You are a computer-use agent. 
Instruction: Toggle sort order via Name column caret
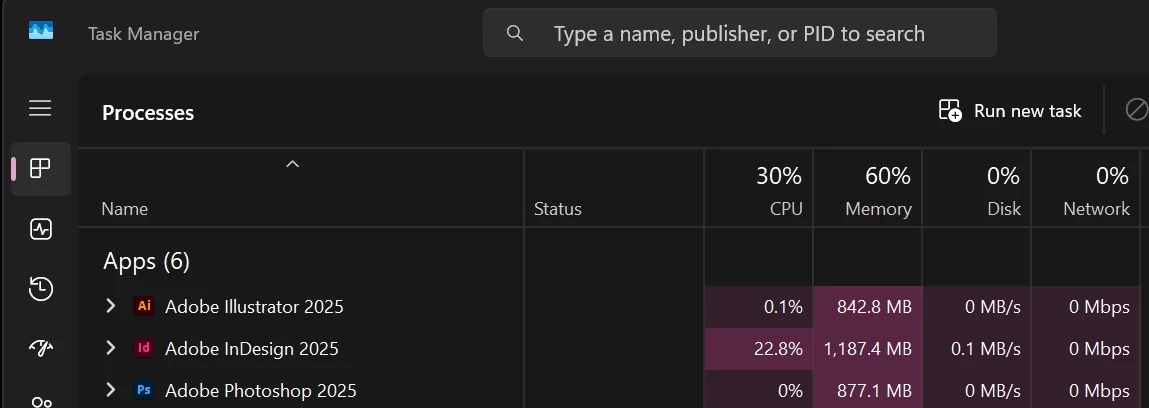click(292, 164)
